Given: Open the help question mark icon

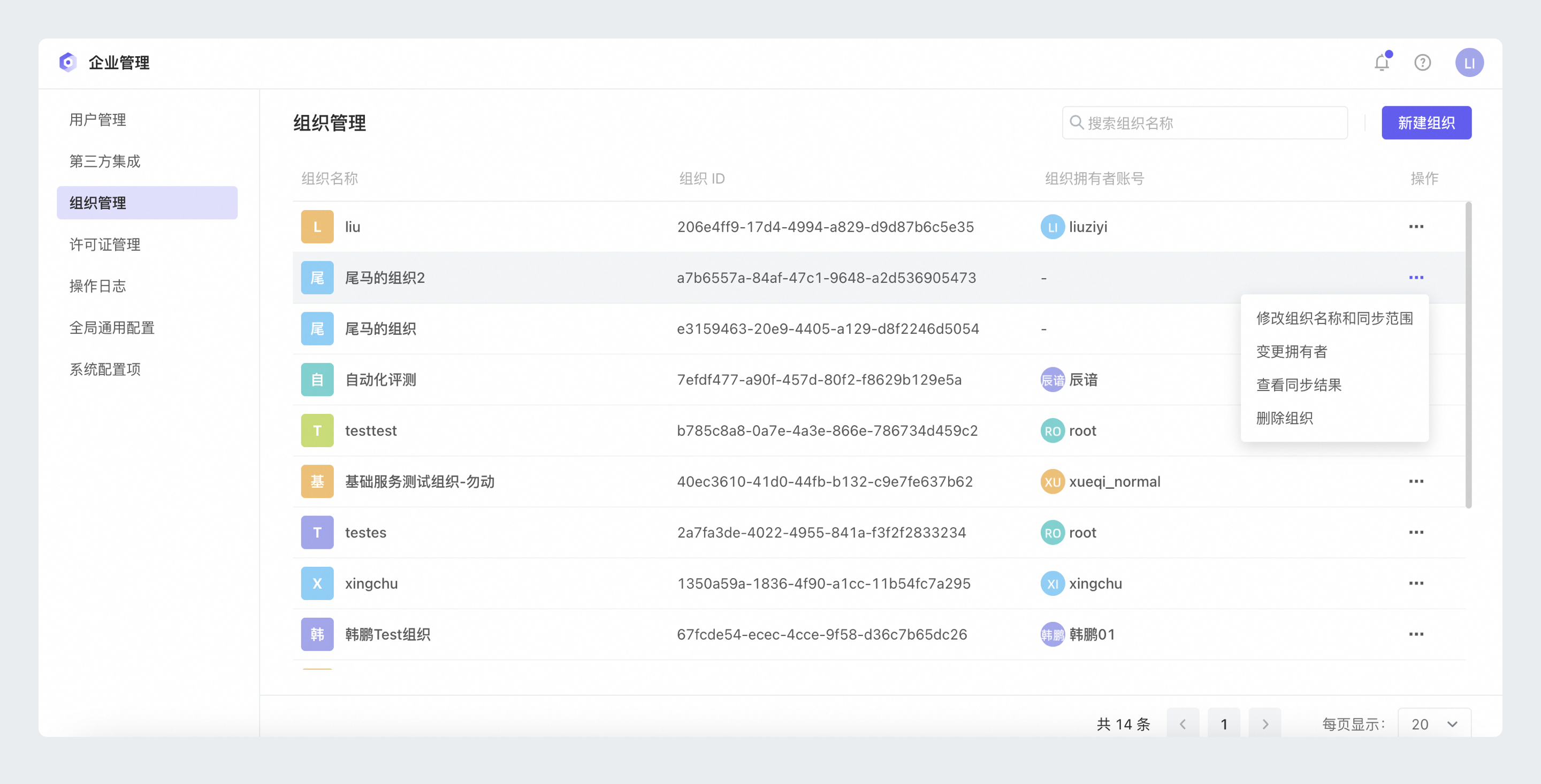Looking at the screenshot, I should click(1423, 63).
